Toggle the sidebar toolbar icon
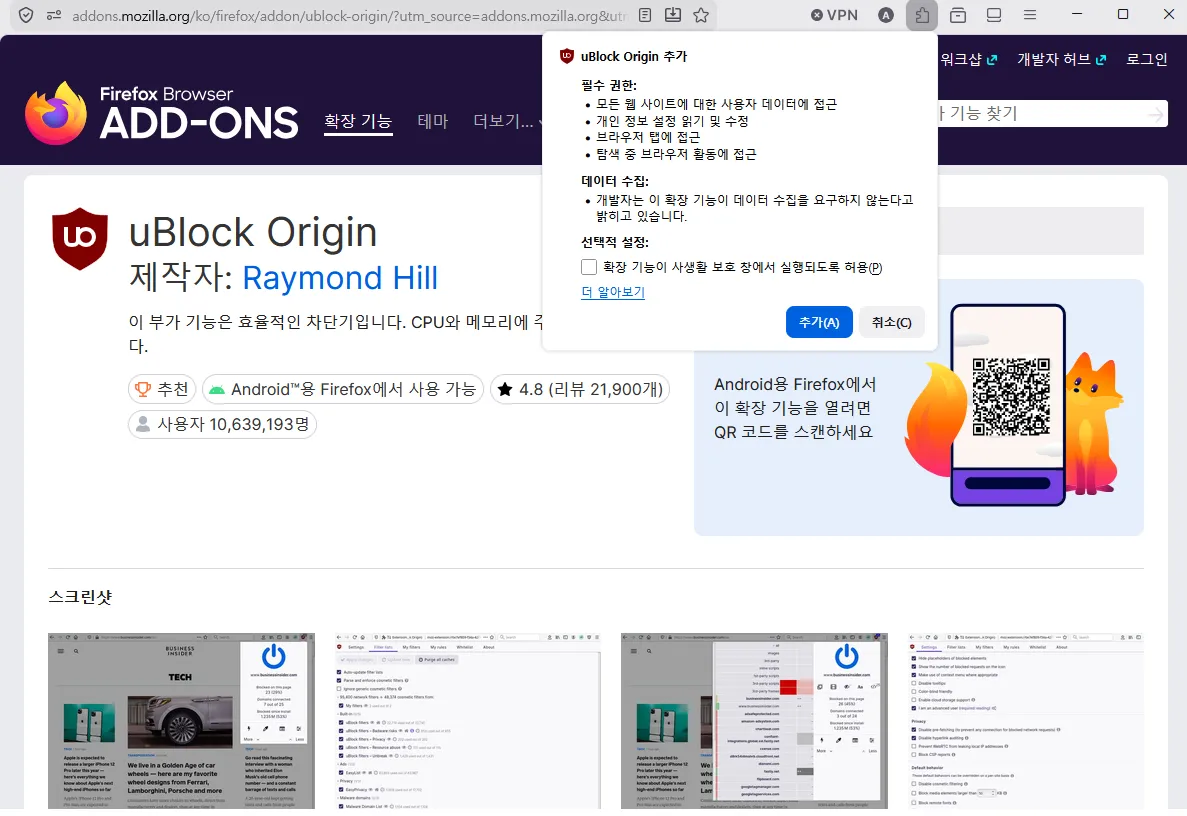 (994, 15)
